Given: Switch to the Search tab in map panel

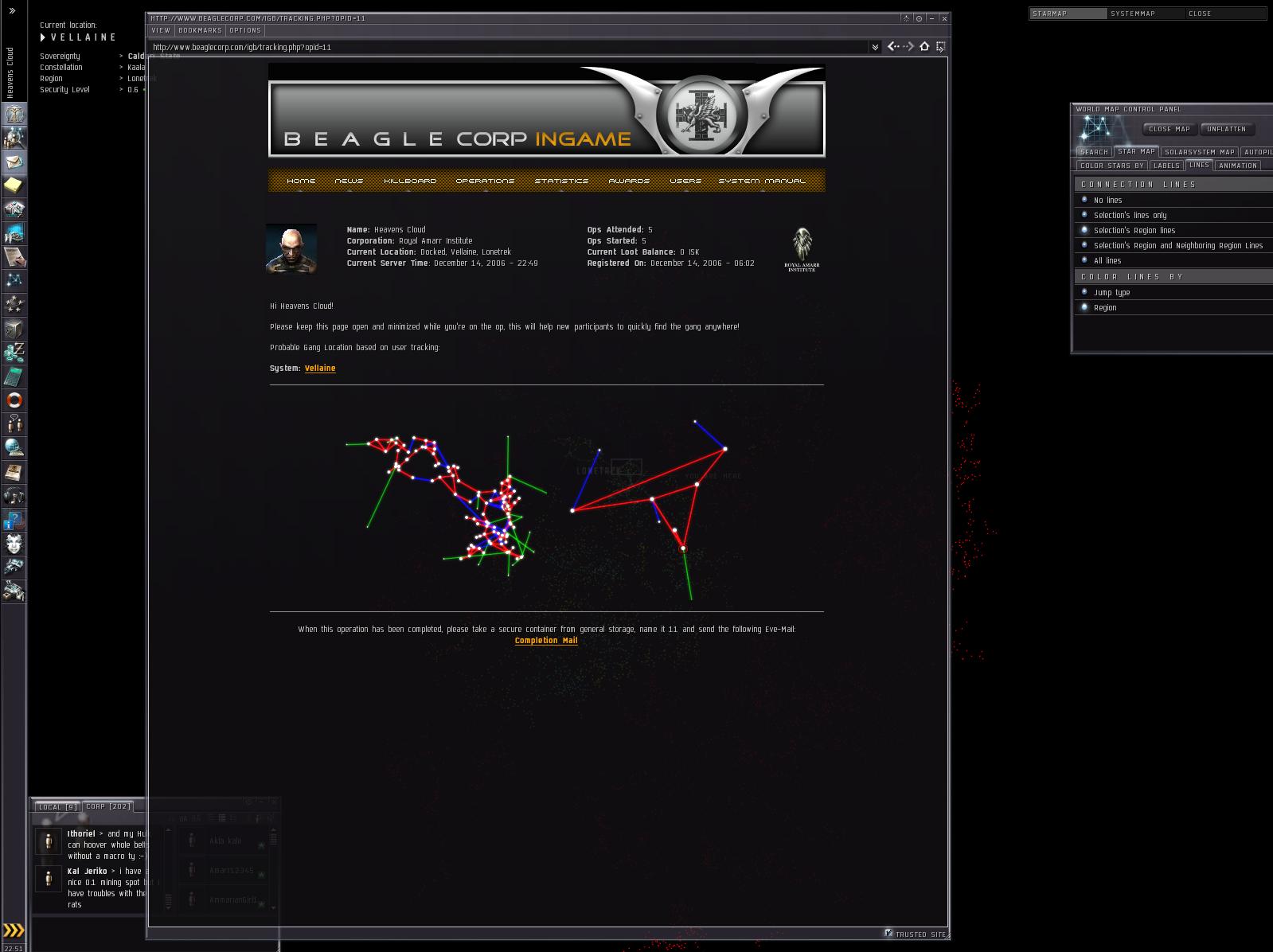Looking at the screenshot, I should 1094,152.
